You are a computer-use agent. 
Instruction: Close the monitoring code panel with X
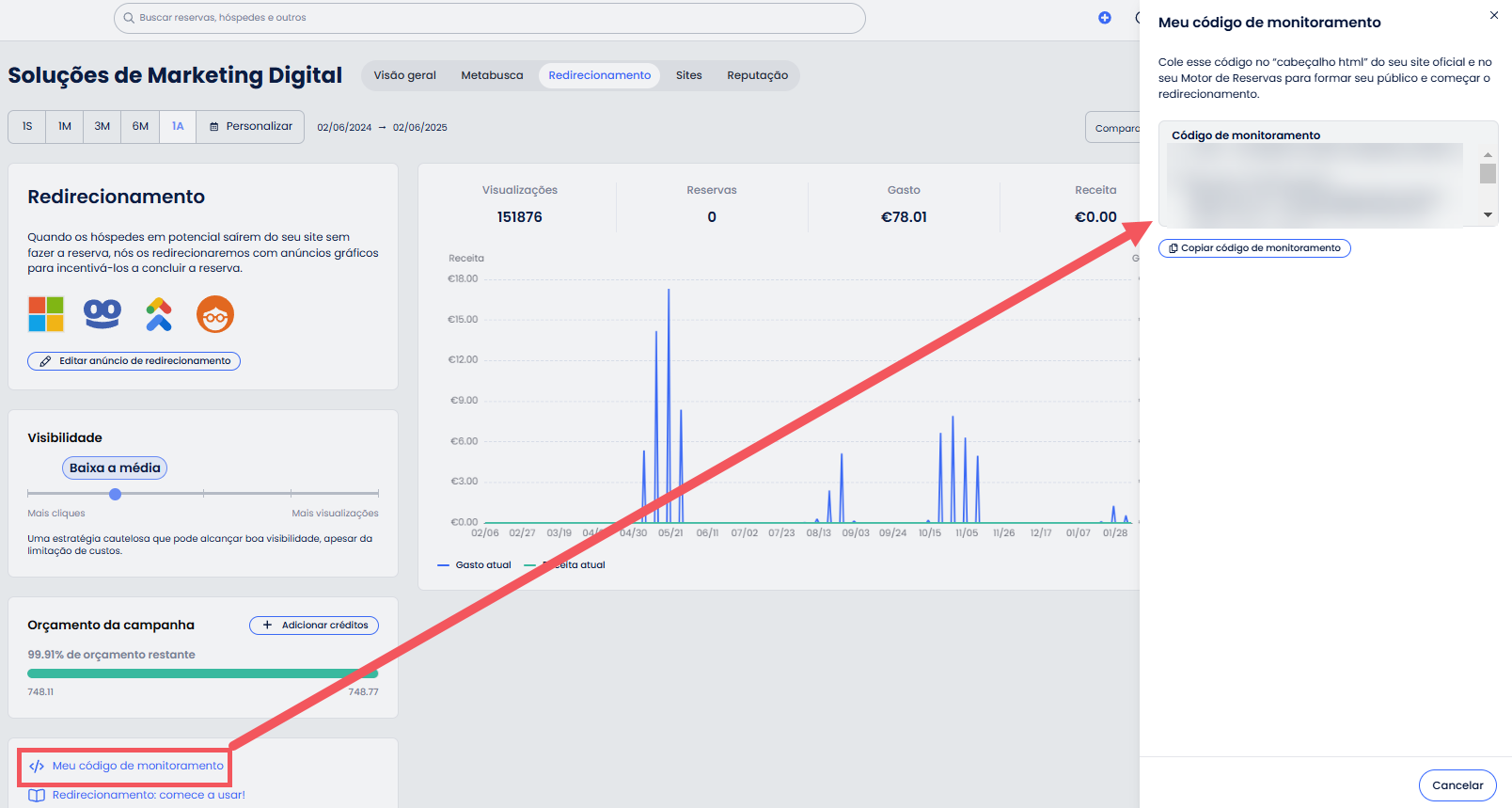(x=1494, y=15)
